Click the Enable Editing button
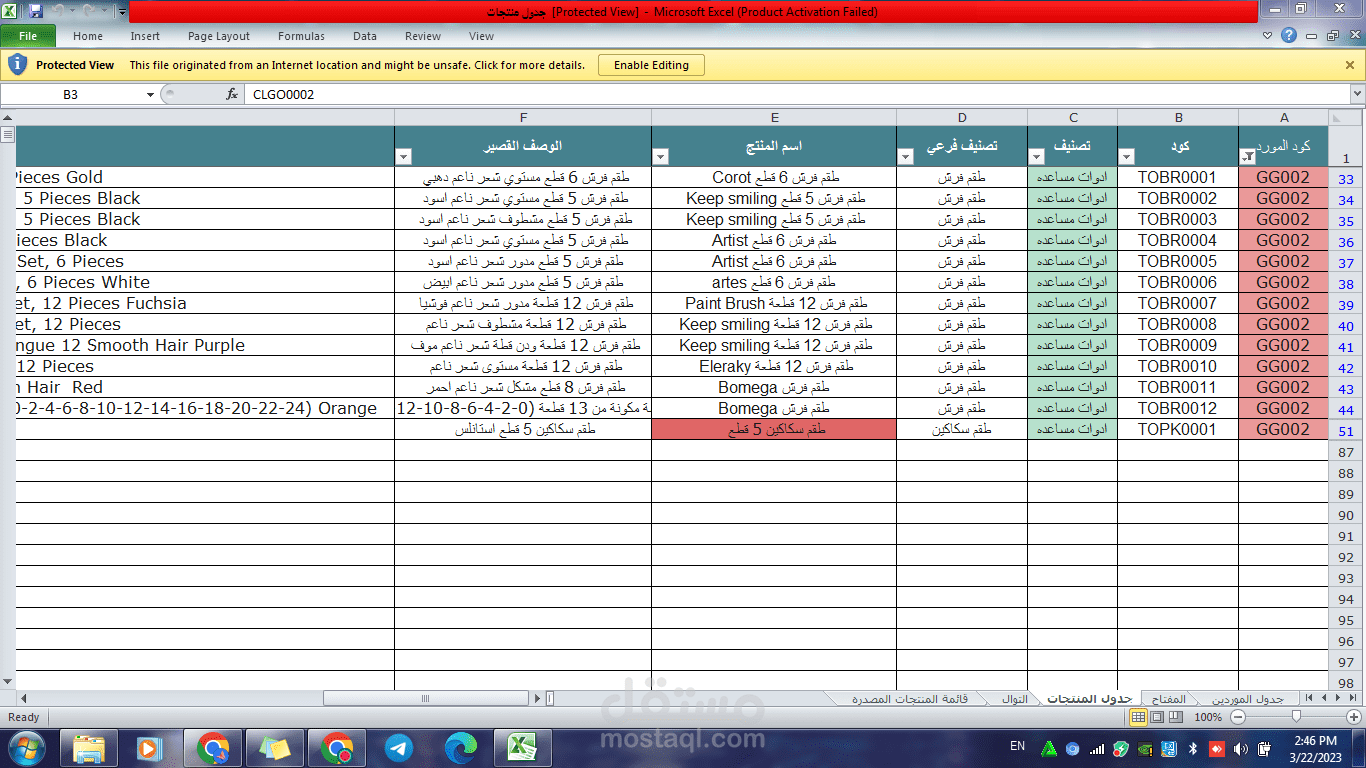1366x768 pixels. point(651,65)
